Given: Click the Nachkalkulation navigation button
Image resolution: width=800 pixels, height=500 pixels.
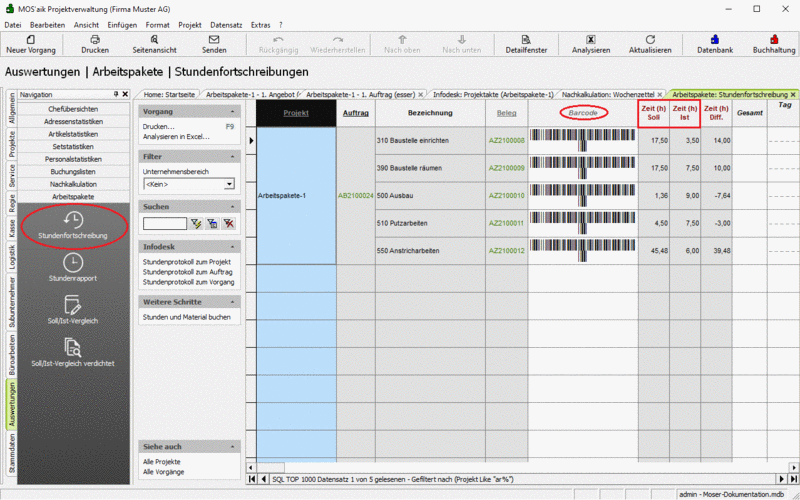Looking at the screenshot, I should 73,184.
